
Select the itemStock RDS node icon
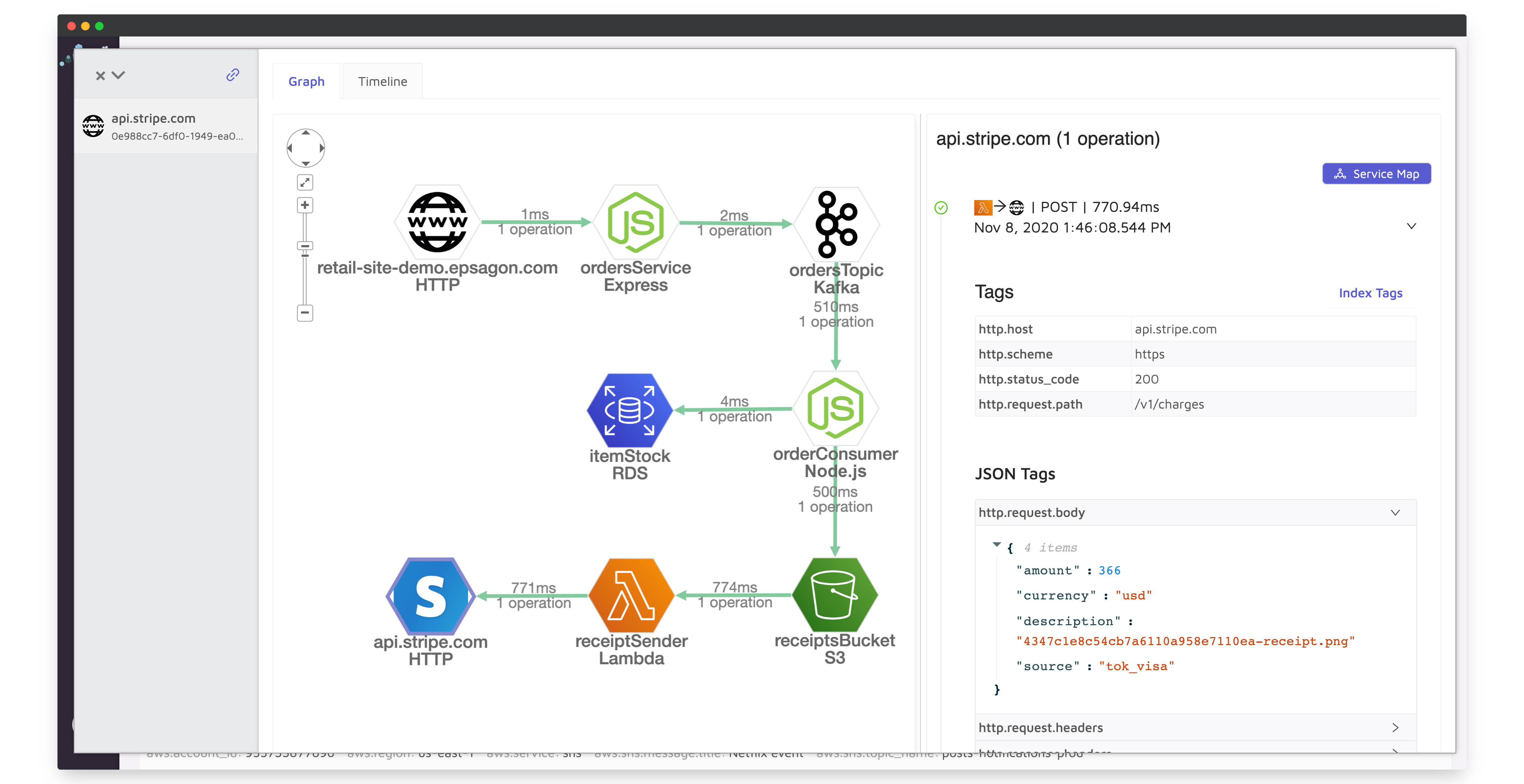pos(629,410)
